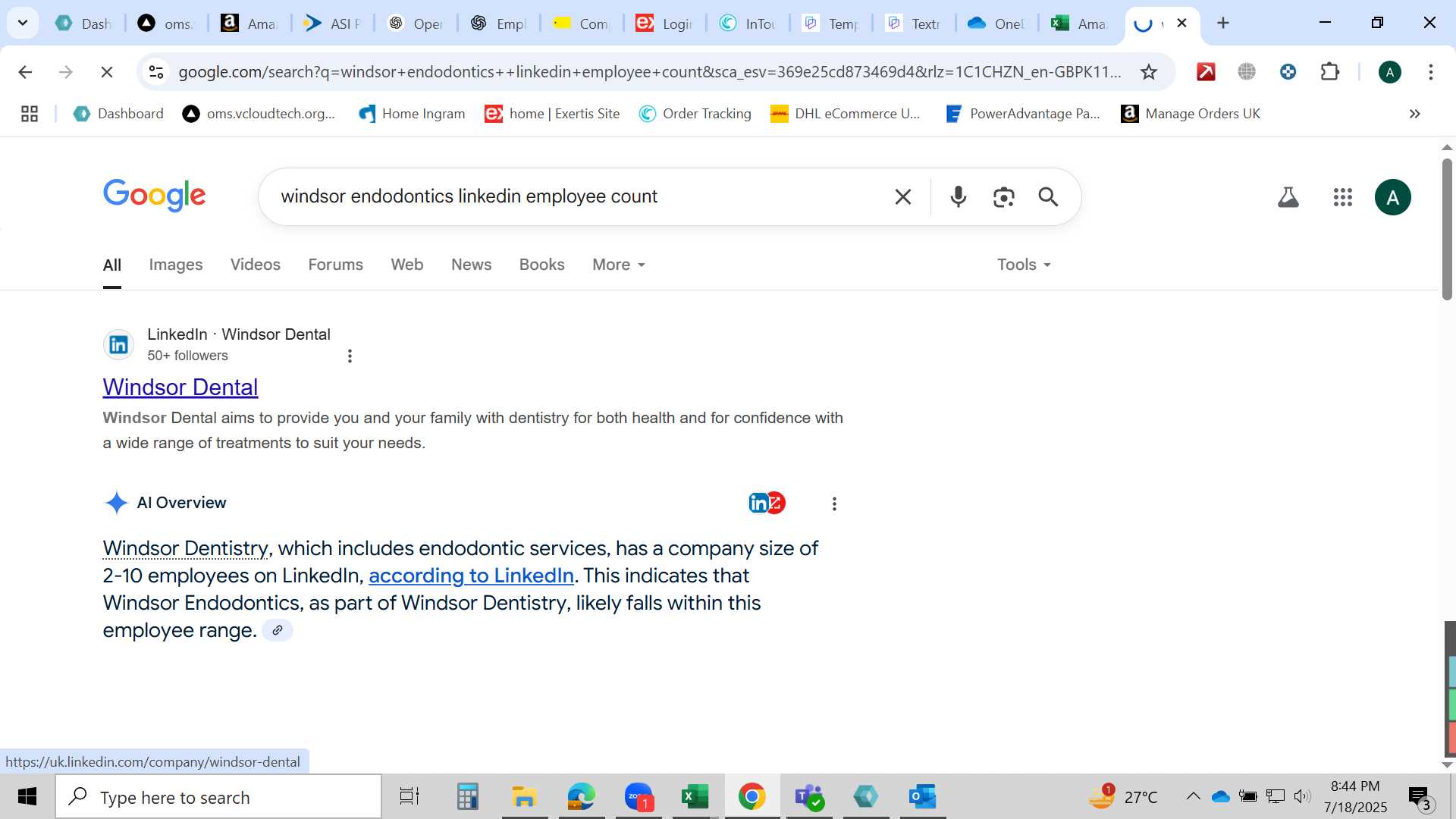Viewport: 1456px width, 819px height.
Task: Open the notification center icon
Action: (1420, 797)
